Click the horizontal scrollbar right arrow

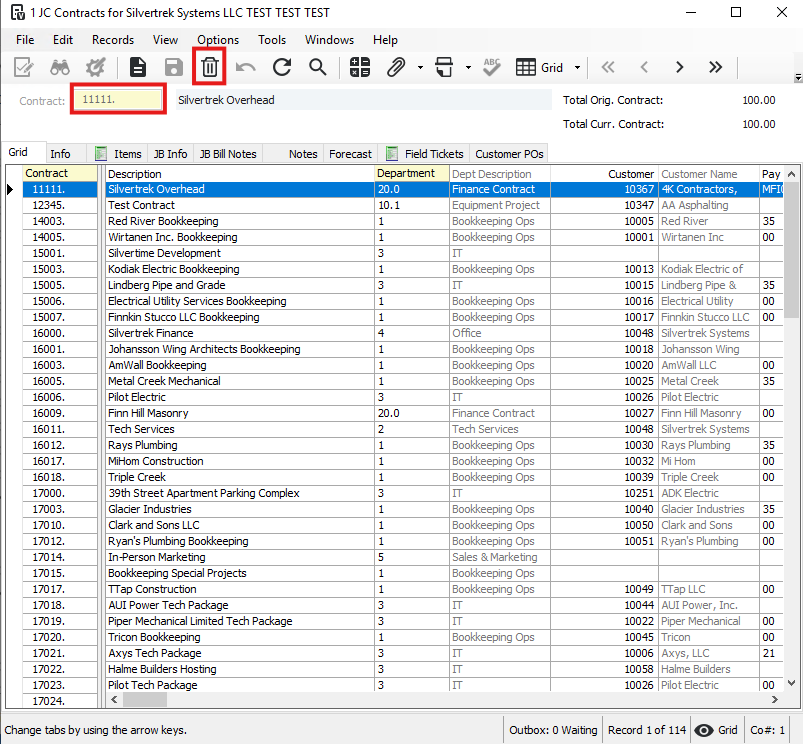pyautogui.click(x=774, y=699)
